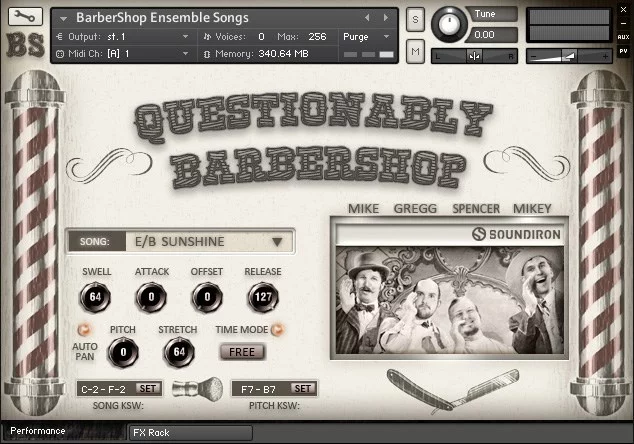Click the C-2 - F-2 range field

[104, 389]
